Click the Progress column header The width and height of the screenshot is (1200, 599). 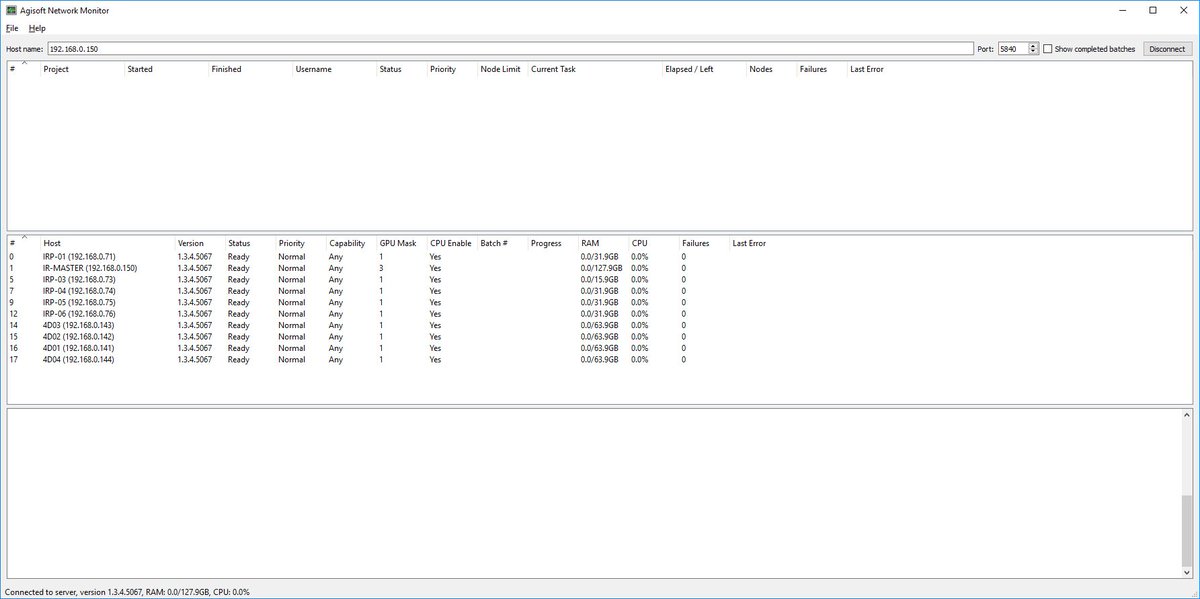546,243
